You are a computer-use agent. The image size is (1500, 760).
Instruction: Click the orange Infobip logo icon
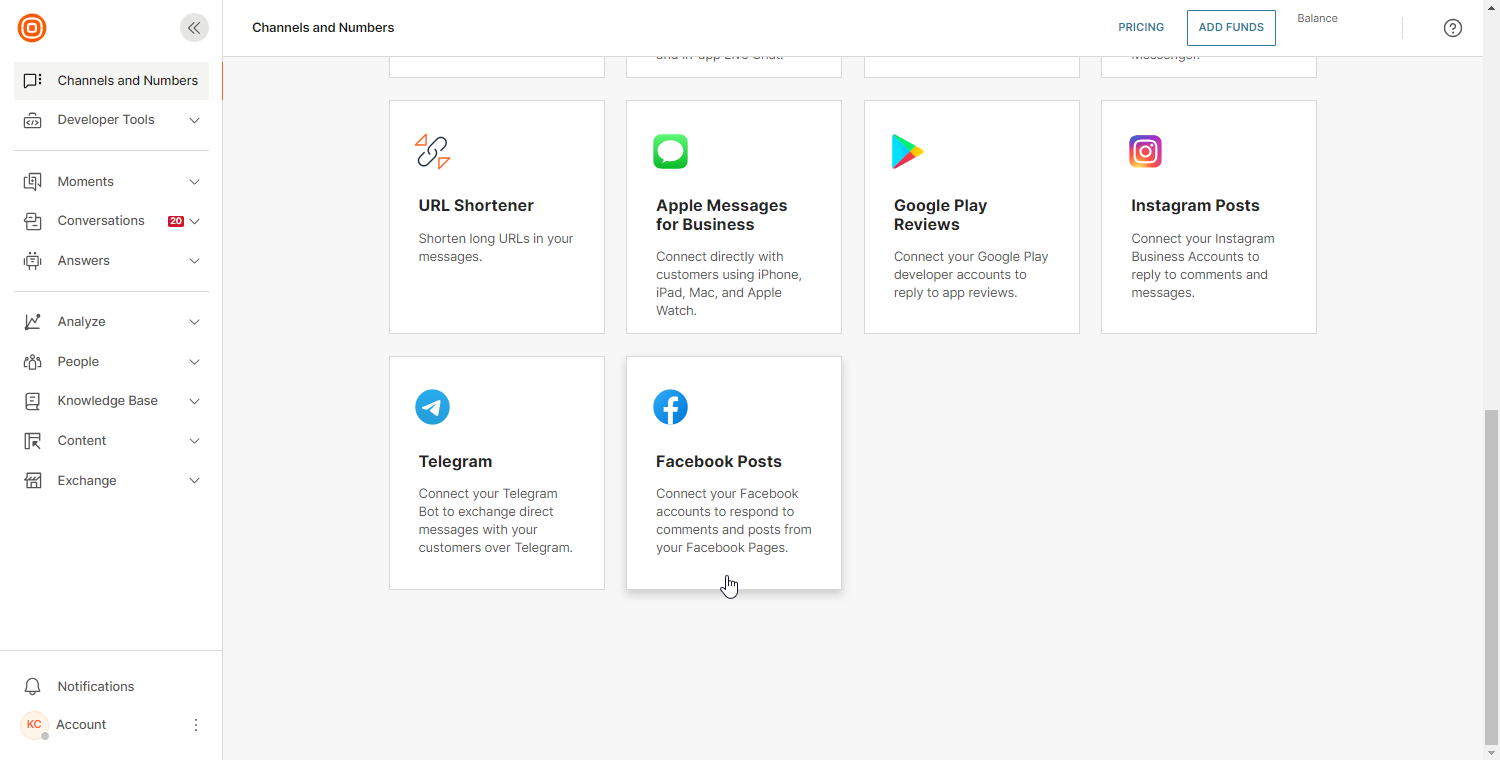(32, 28)
